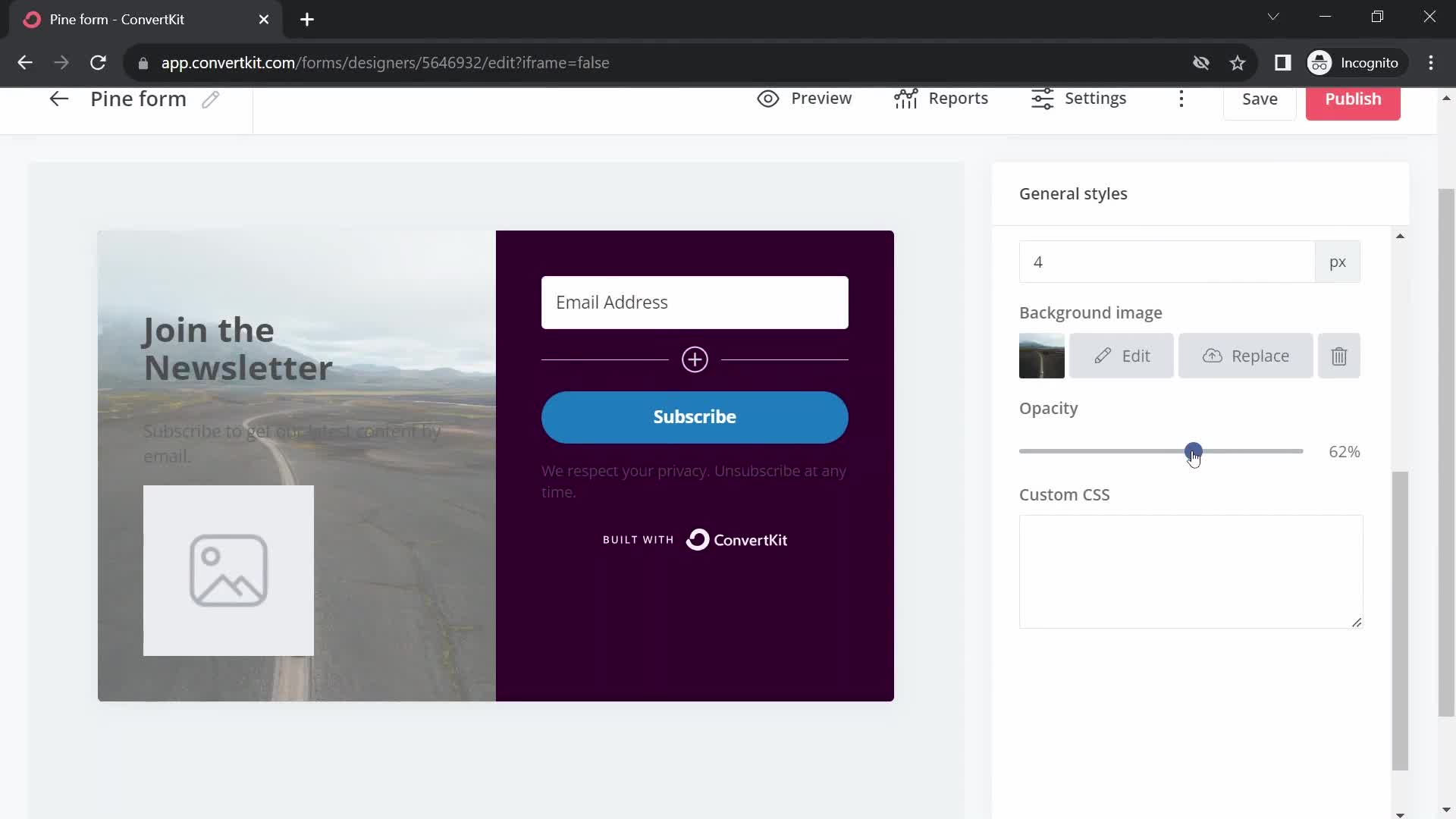The image size is (1456, 819).
Task: Click the more options ellipsis icon
Action: pos(1182,98)
